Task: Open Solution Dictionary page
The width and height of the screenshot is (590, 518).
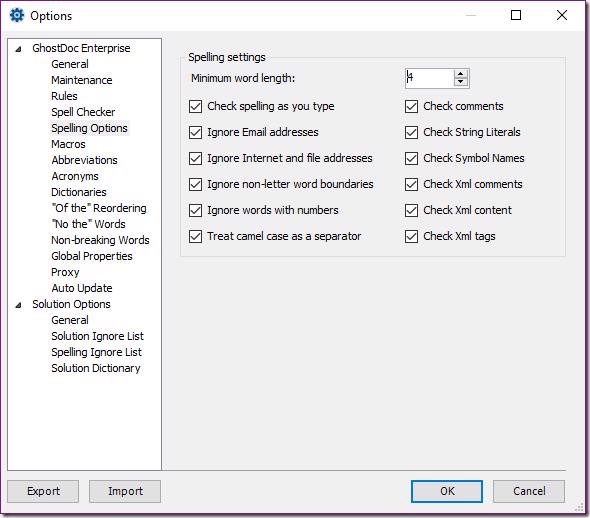Action: [96, 368]
